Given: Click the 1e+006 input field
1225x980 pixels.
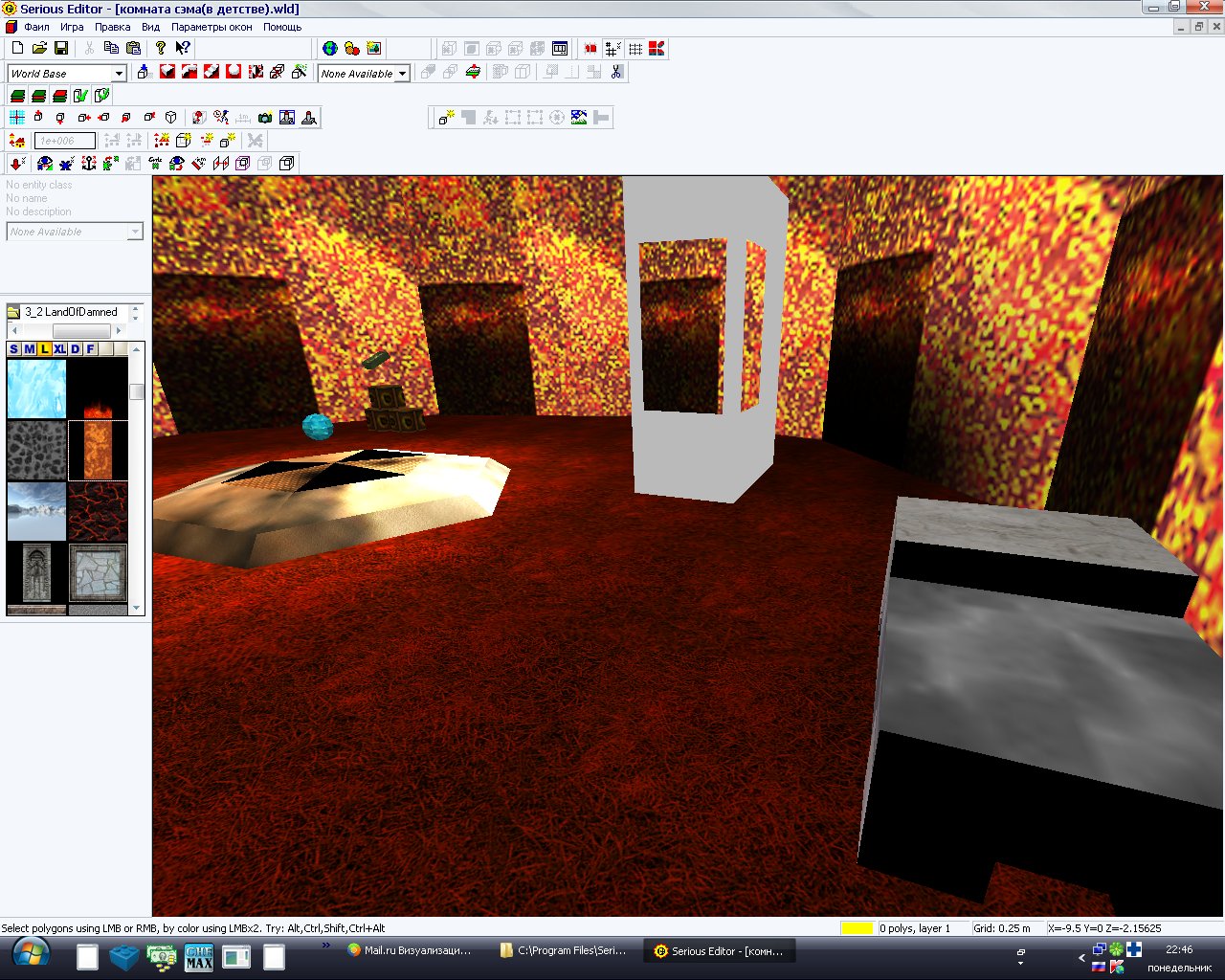Looking at the screenshot, I should click(x=65, y=141).
